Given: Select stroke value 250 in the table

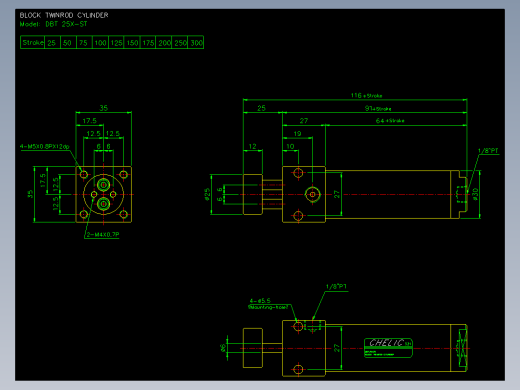Looking at the screenshot, I should coord(180,43).
